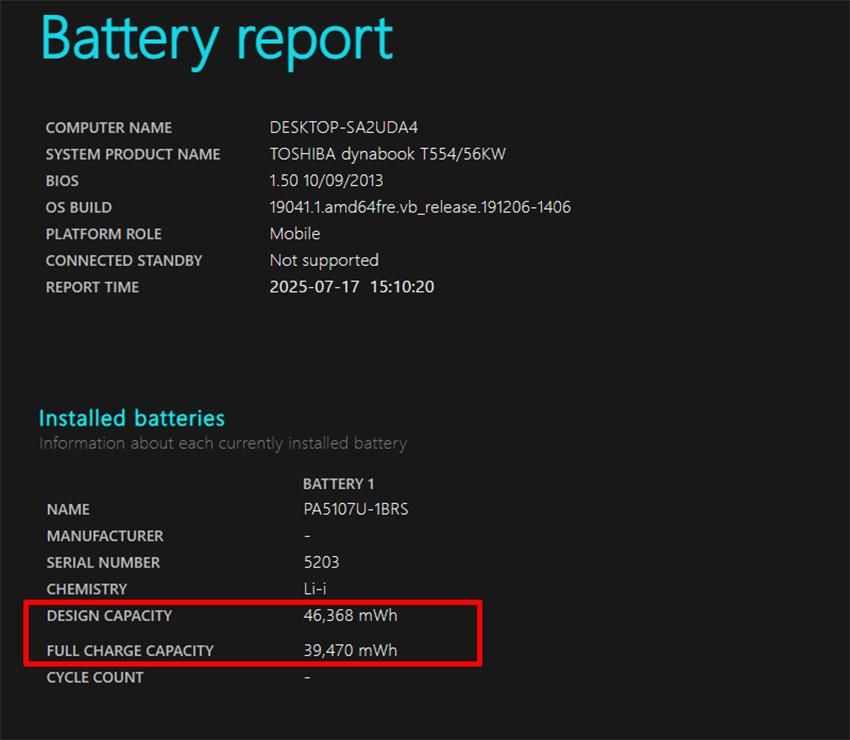Click the MANUFACTURER label
This screenshot has width=850, height=740.
point(105,536)
